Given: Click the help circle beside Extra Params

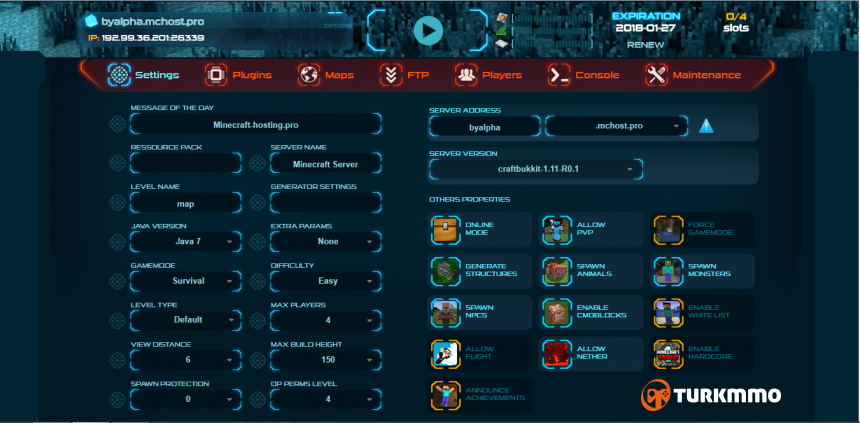Looking at the screenshot, I should (258, 242).
